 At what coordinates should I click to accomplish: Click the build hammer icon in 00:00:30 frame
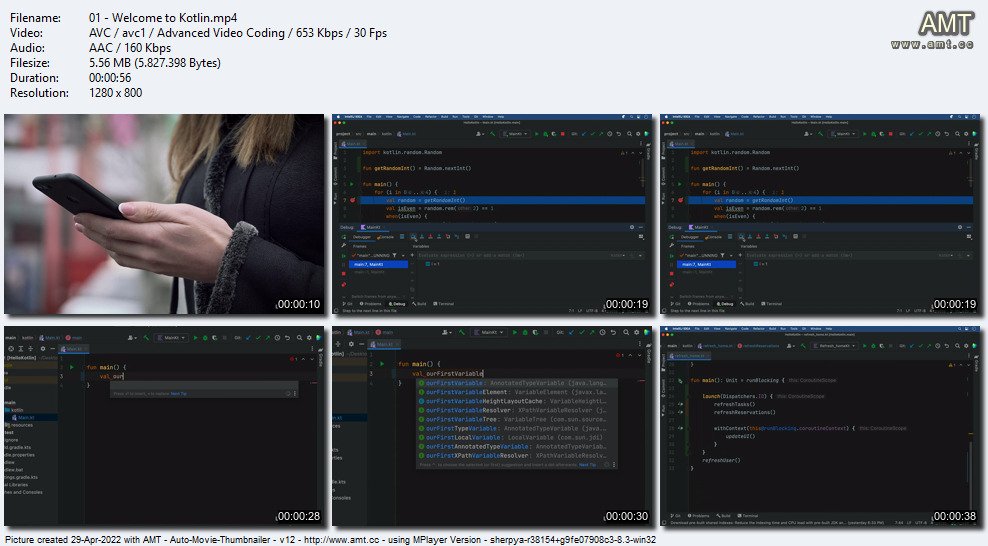(461, 333)
